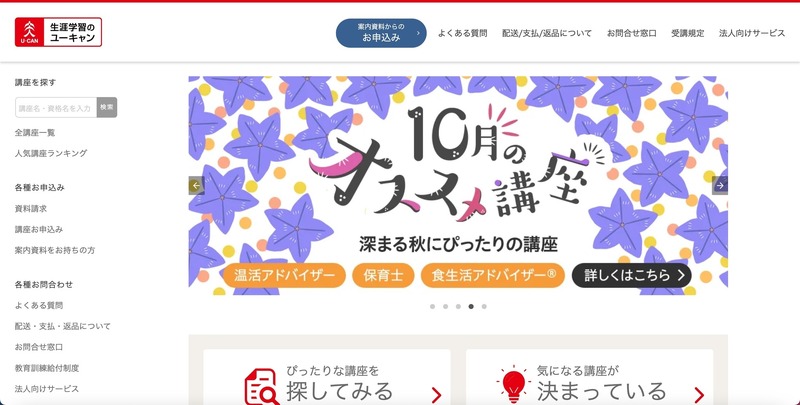Open the U-CAN logo homepage link

pos(58,32)
